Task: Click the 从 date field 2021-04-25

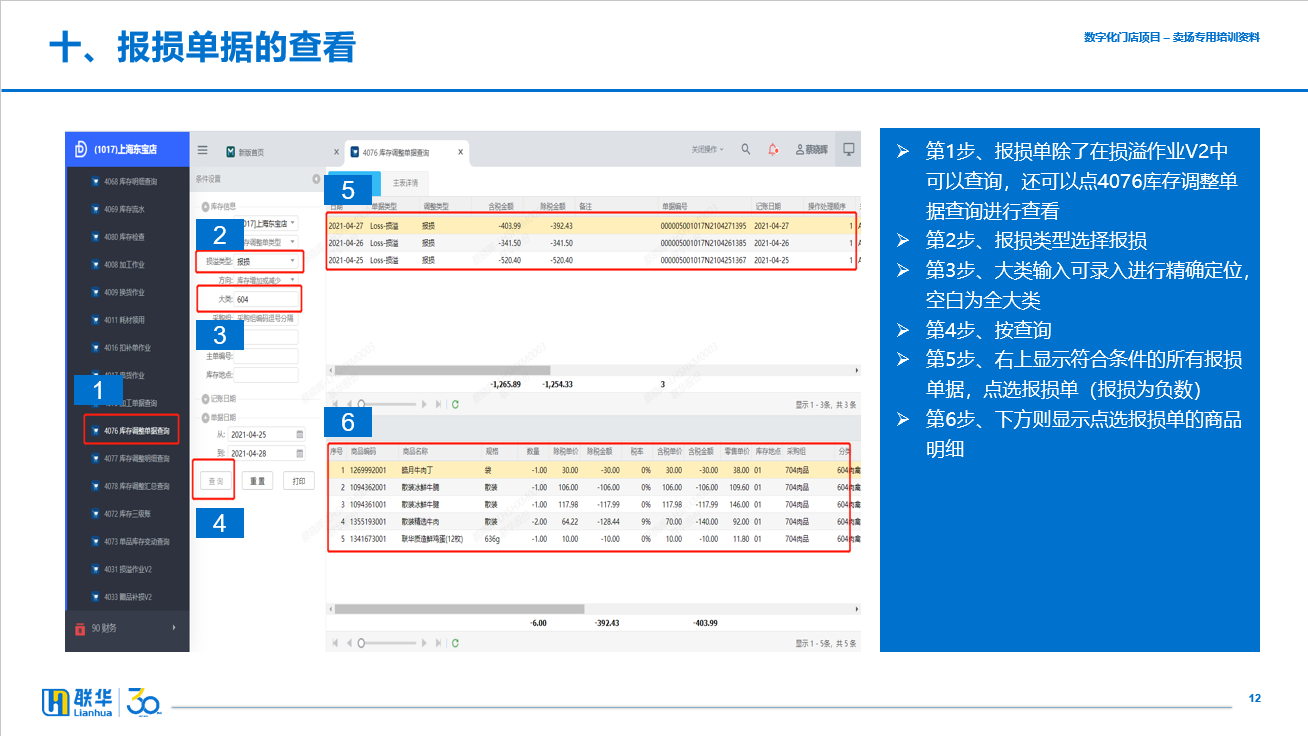Action: [266, 435]
